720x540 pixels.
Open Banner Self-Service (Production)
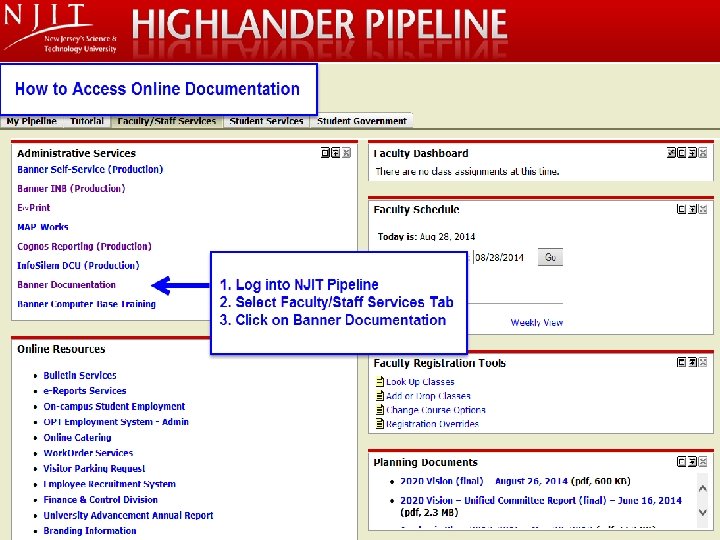coord(90,169)
